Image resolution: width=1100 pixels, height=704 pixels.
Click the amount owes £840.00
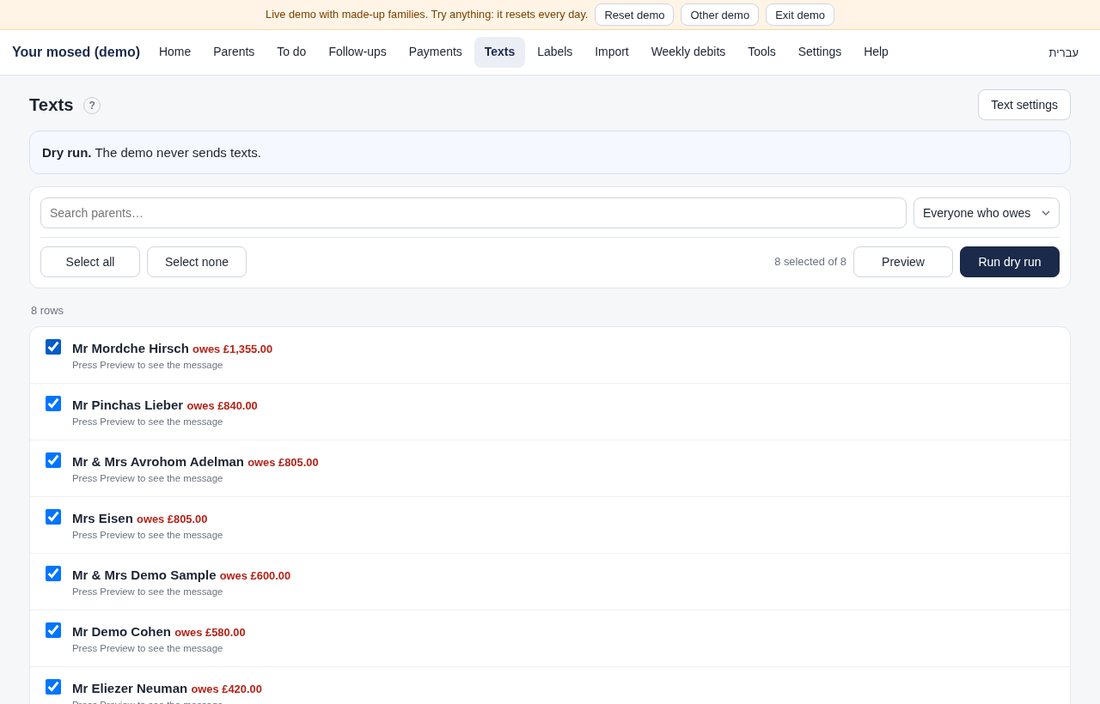click(x=222, y=406)
